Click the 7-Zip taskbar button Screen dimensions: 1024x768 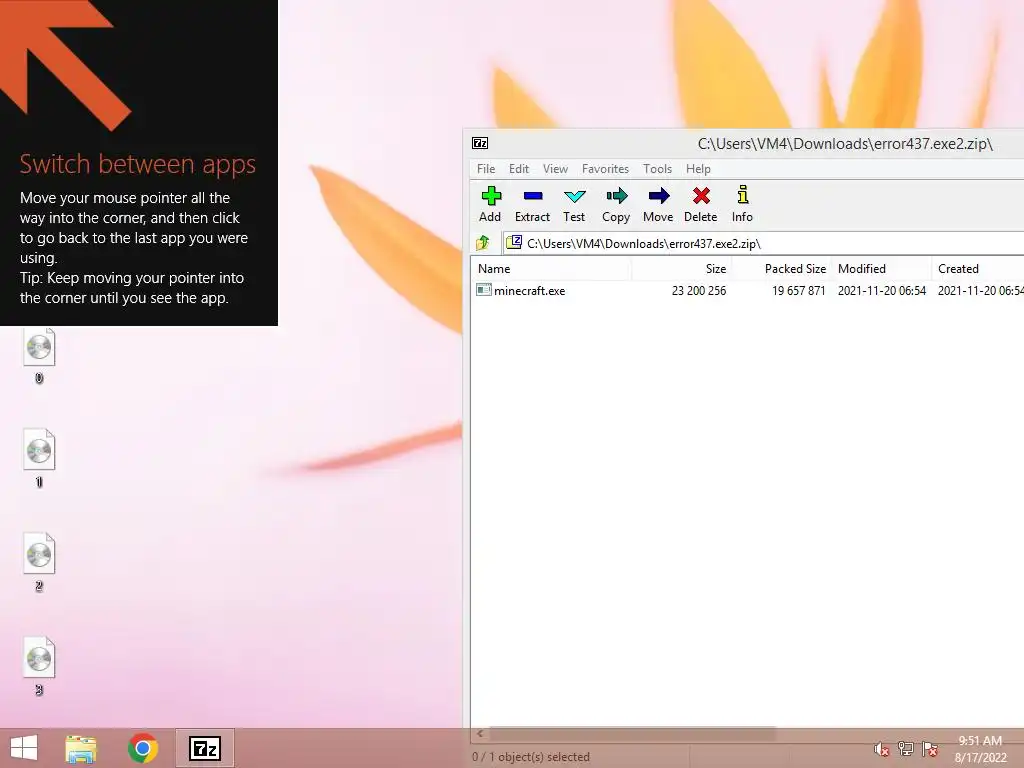click(204, 748)
